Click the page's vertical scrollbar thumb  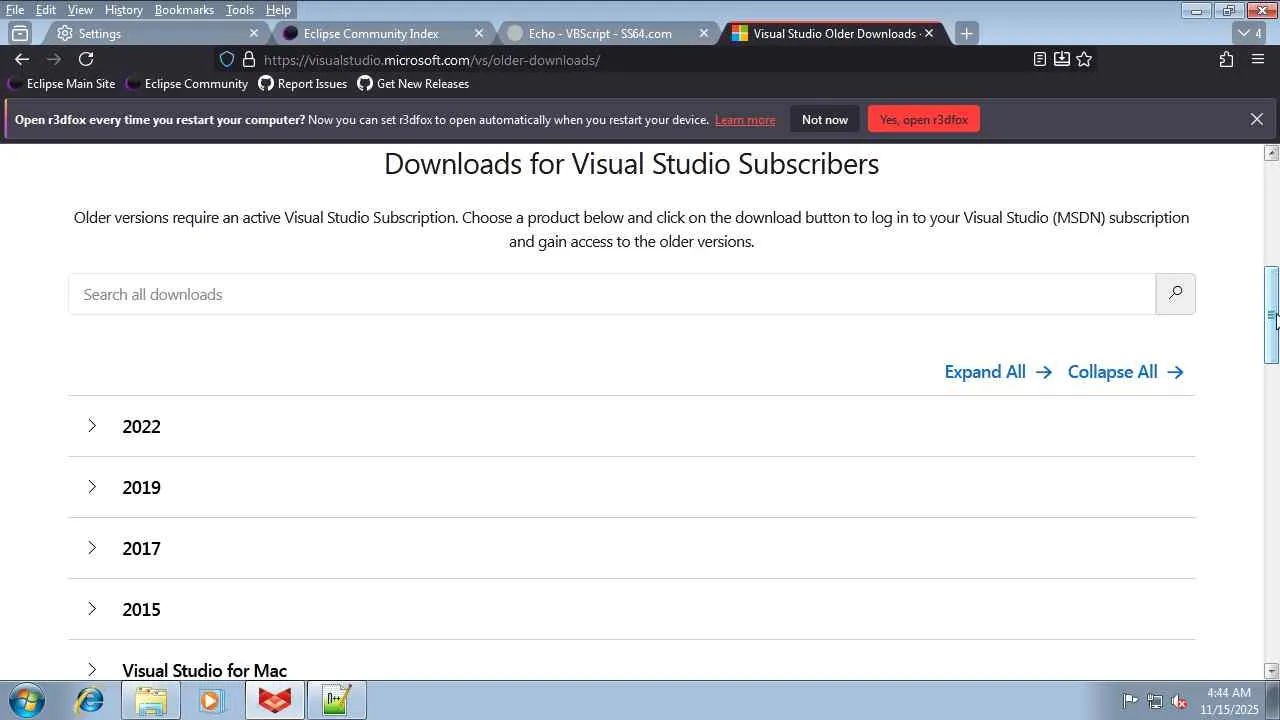click(1271, 315)
